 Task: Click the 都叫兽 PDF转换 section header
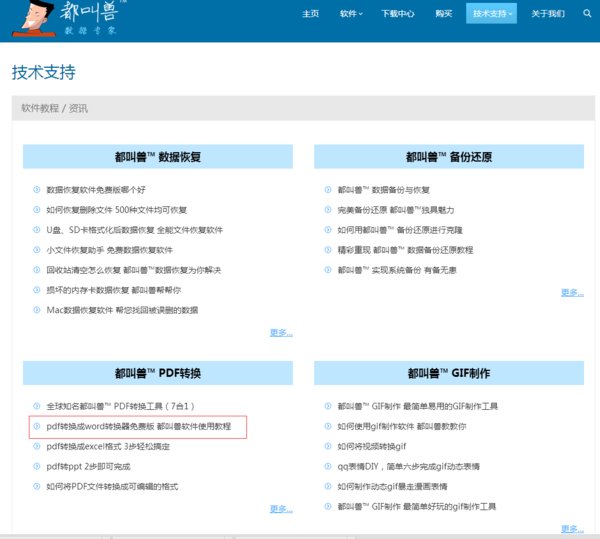click(158, 373)
